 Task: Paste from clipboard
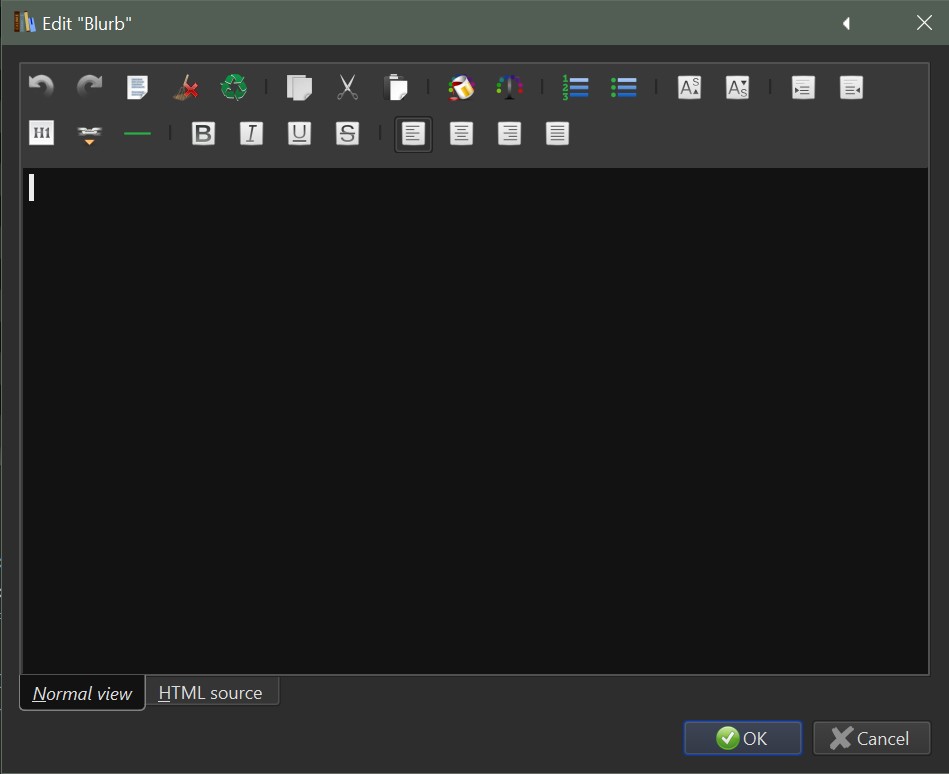pyautogui.click(x=395, y=87)
